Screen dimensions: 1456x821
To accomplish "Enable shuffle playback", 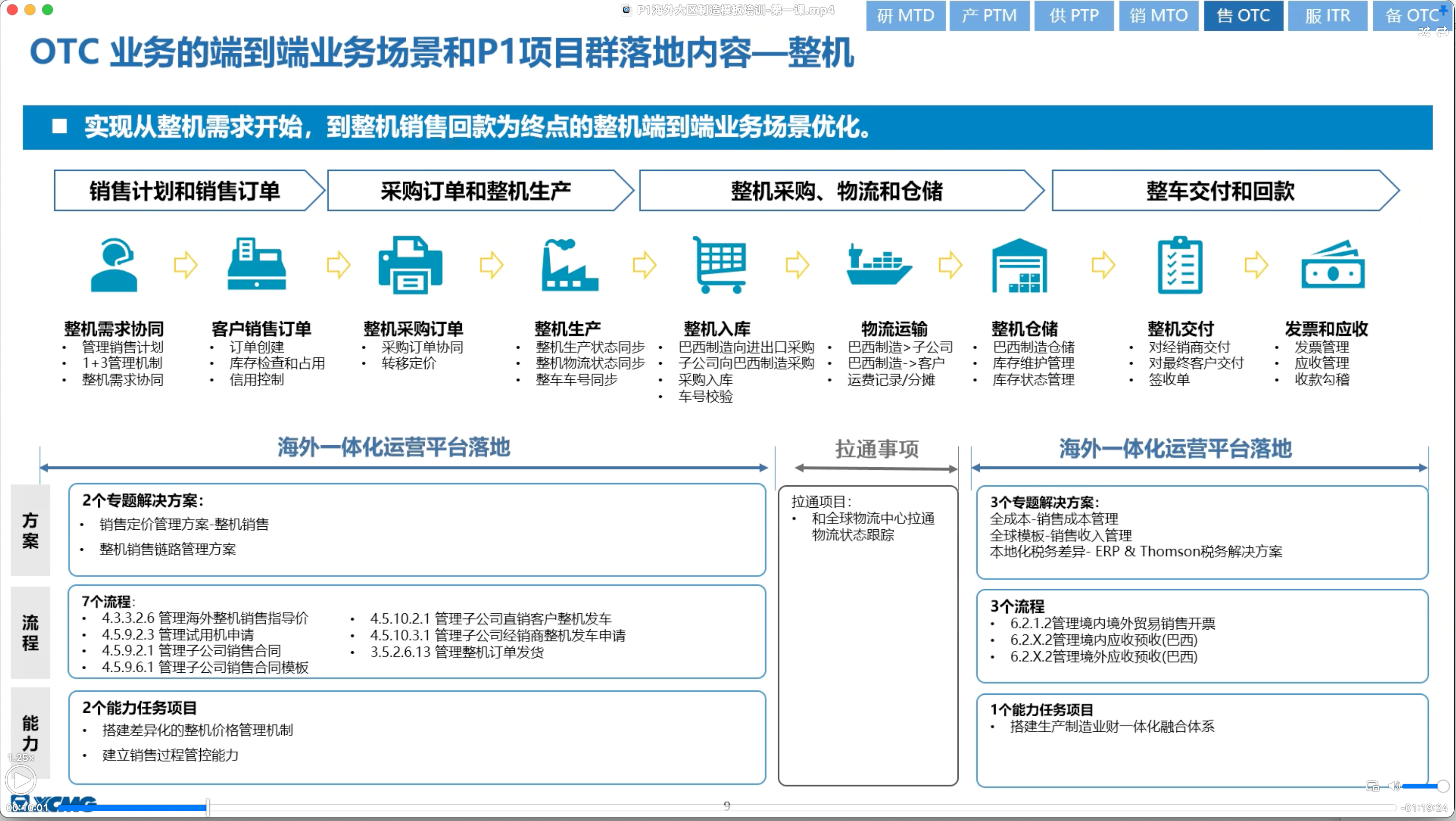I will pos(1423,32).
